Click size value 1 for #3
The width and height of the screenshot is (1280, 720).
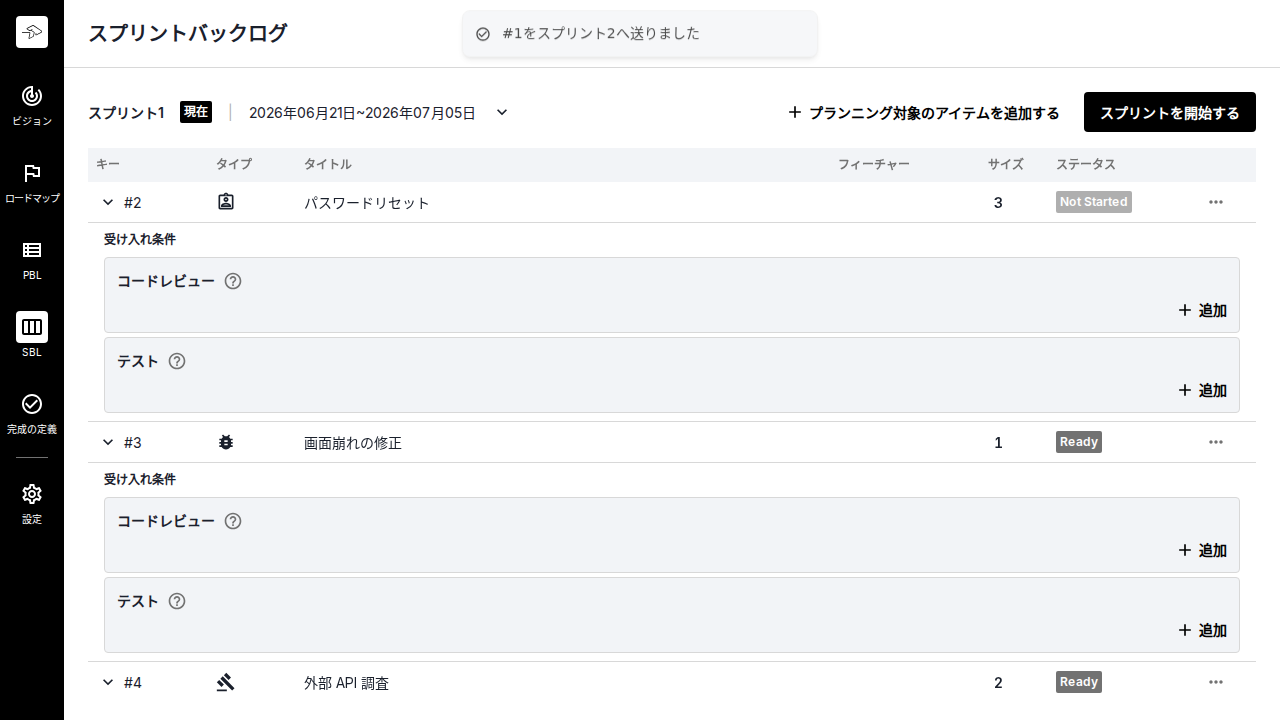click(x=998, y=443)
